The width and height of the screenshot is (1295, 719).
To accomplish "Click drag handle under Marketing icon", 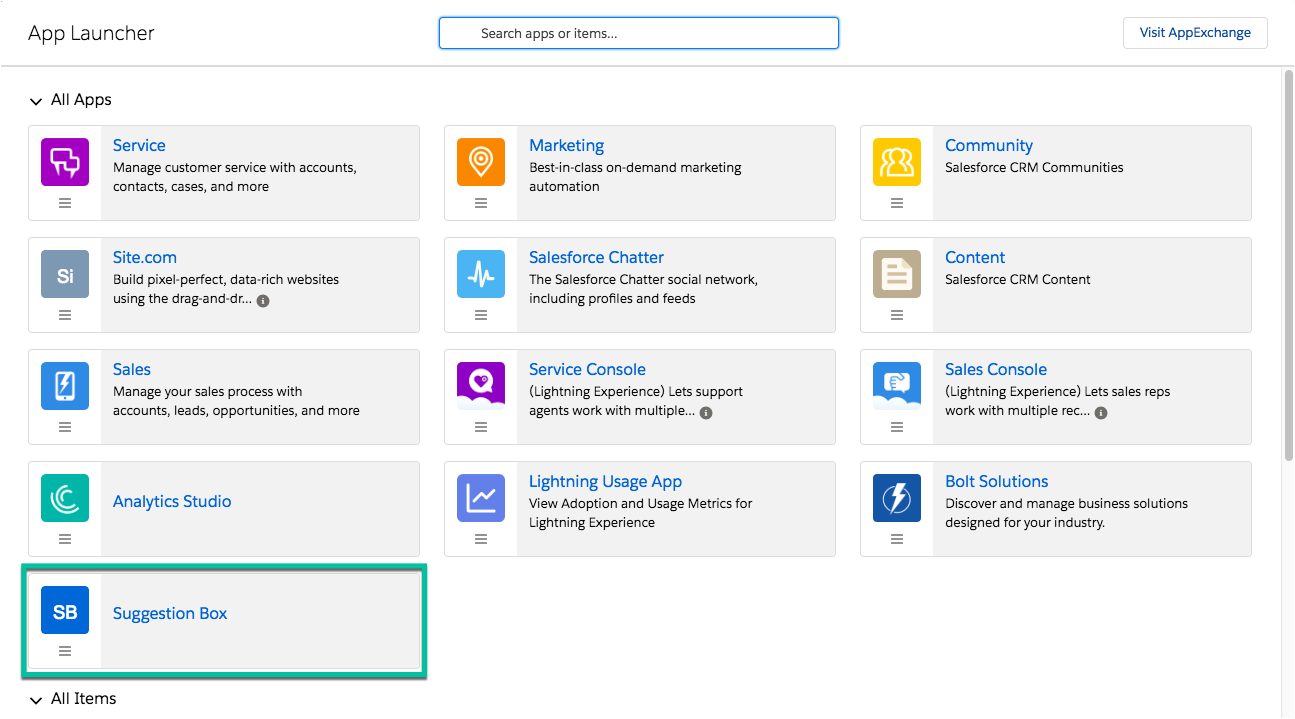I will (481, 203).
